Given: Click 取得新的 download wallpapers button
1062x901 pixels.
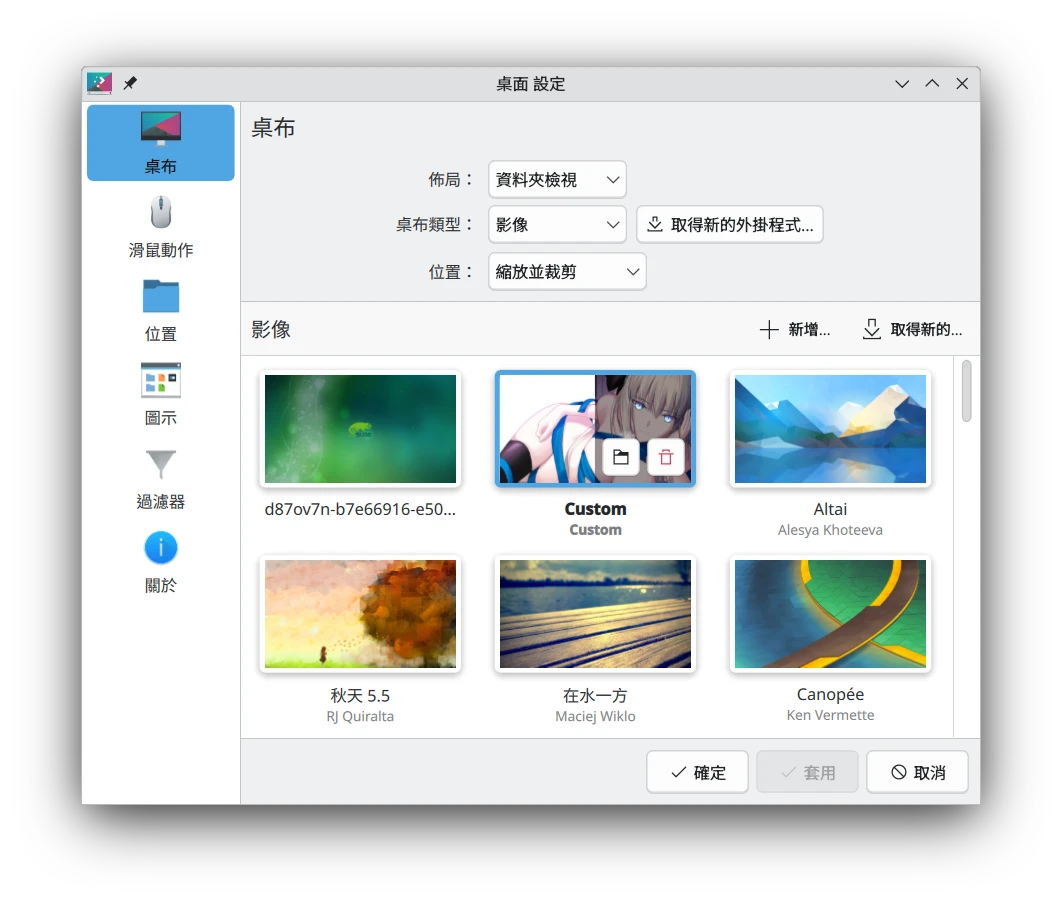Looking at the screenshot, I should tap(912, 330).
